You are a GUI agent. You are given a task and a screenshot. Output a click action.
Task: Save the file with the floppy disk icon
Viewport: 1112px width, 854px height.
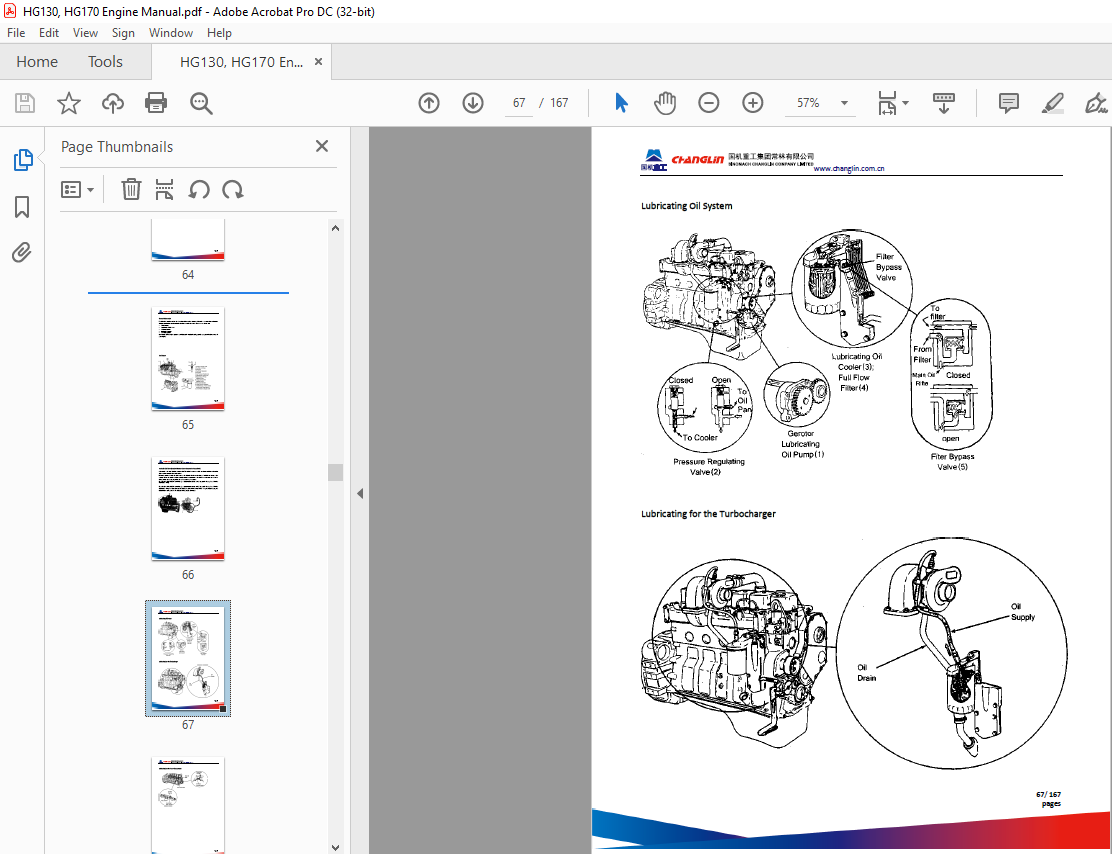pyautogui.click(x=25, y=103)
